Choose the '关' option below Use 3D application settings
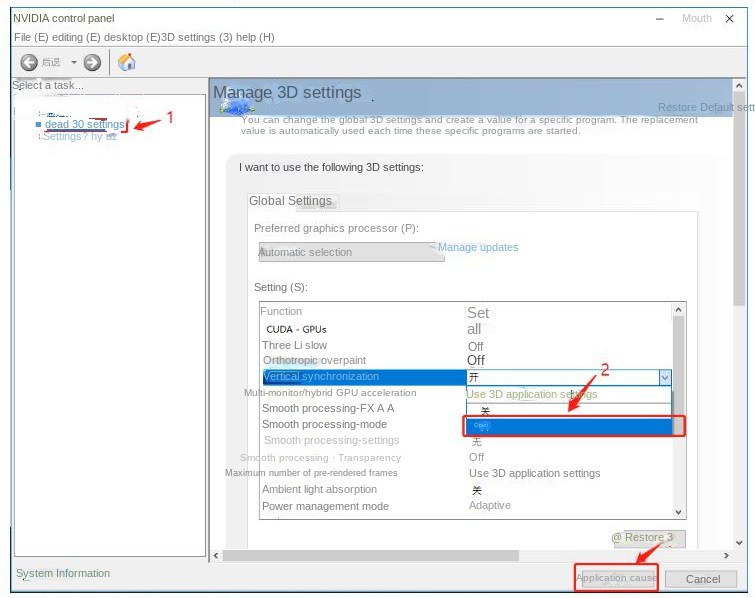755x598 pixels. [568, 411]
